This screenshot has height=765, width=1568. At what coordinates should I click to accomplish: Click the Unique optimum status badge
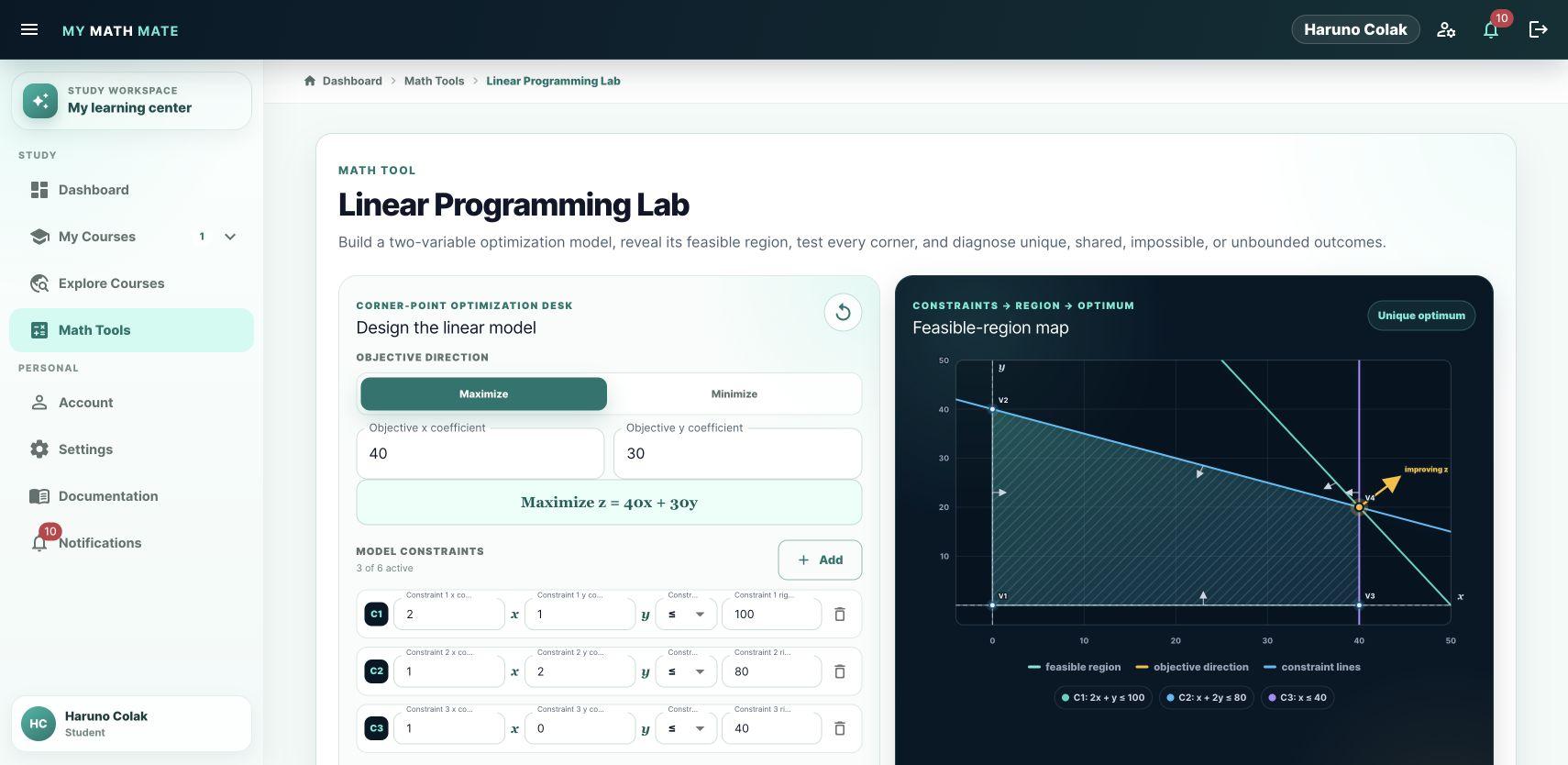pyautogui.click(x=1421, y=316)
